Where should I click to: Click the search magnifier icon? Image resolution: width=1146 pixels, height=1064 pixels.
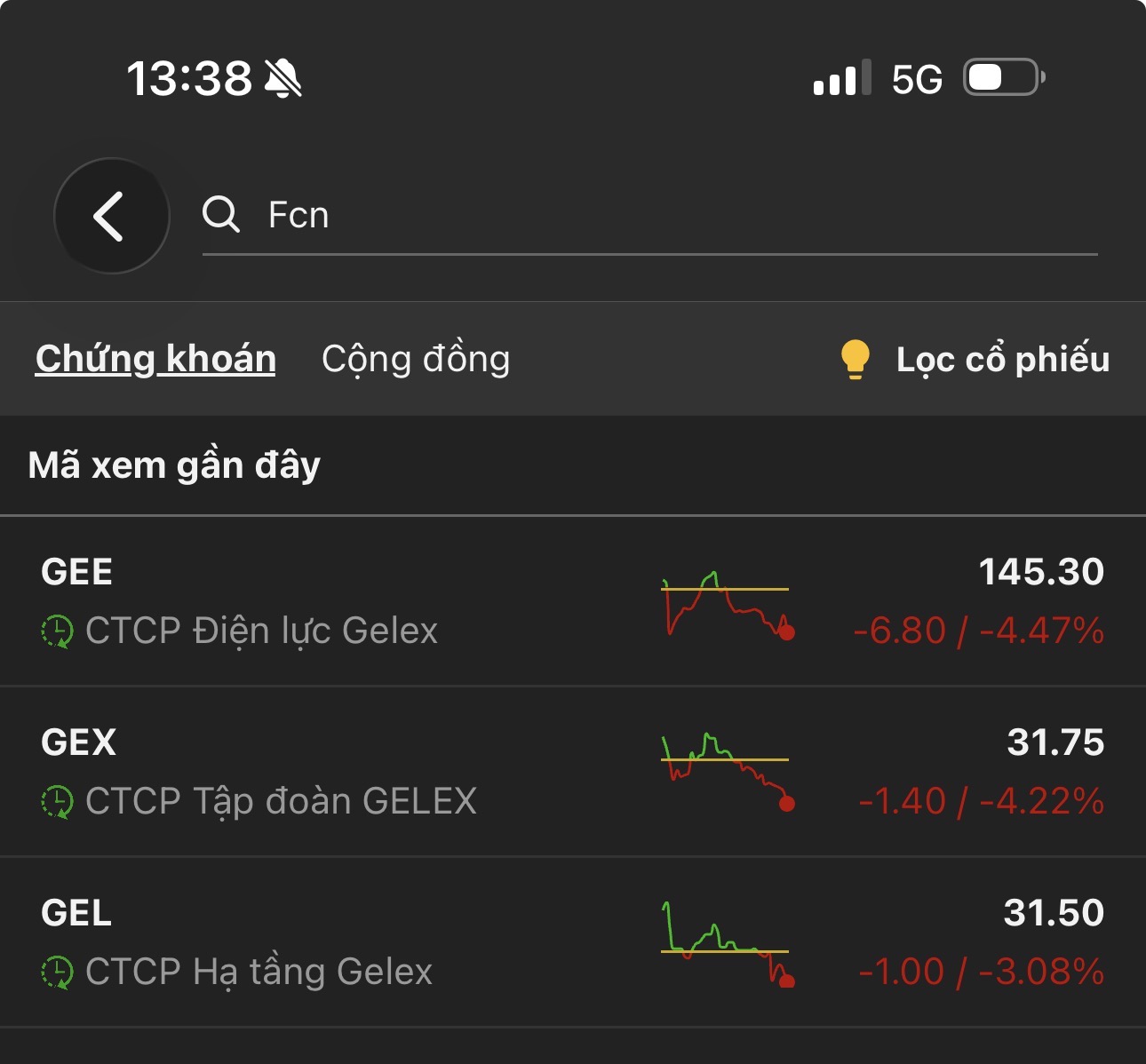220,214
